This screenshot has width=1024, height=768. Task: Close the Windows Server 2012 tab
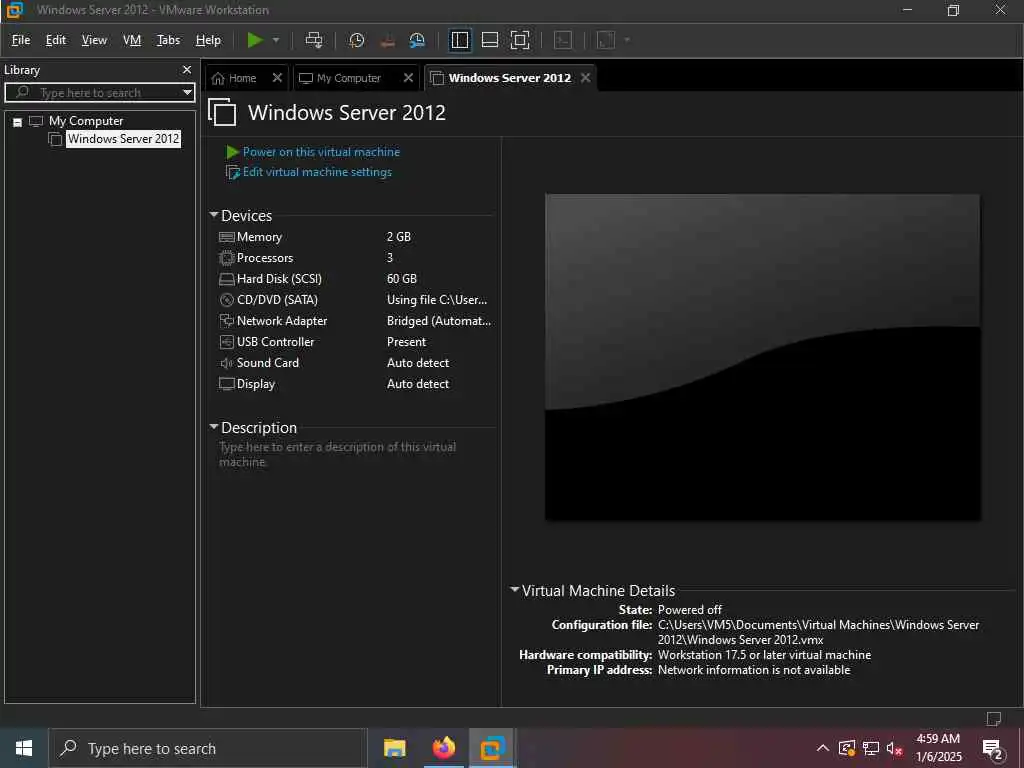tap(586, 78)
